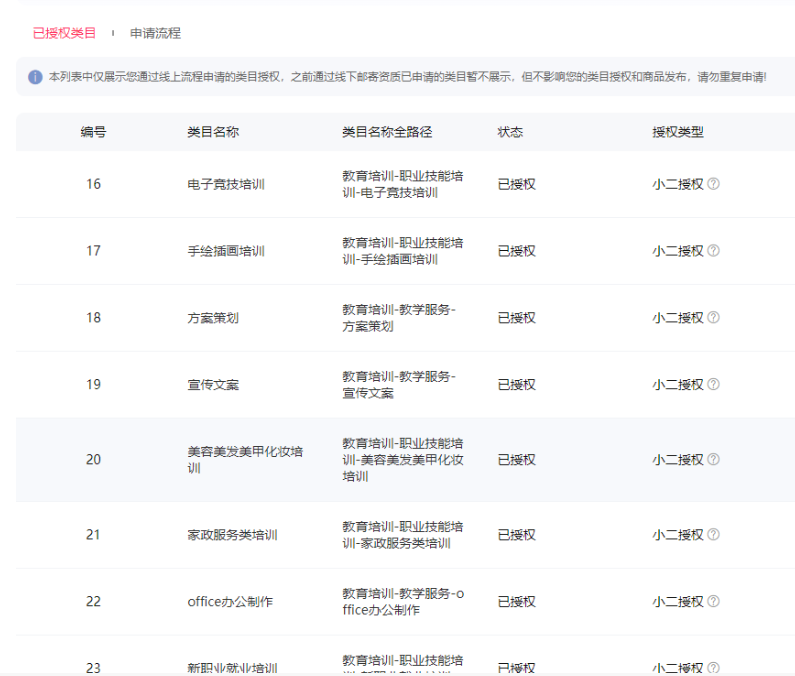Click the 类目名称 column header

(x=212, y=132)
